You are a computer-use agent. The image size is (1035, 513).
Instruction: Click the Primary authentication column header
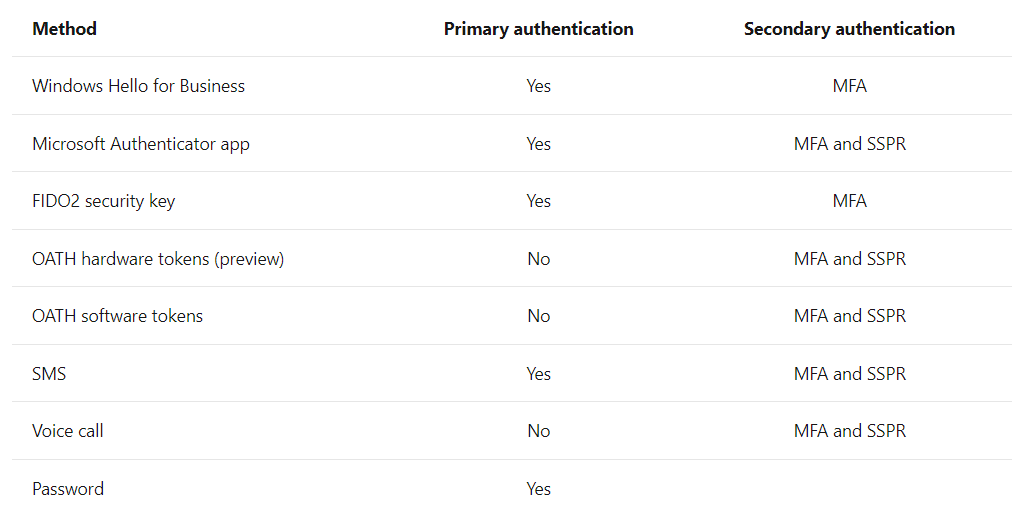pyautogui.click(x=538, y=29)
